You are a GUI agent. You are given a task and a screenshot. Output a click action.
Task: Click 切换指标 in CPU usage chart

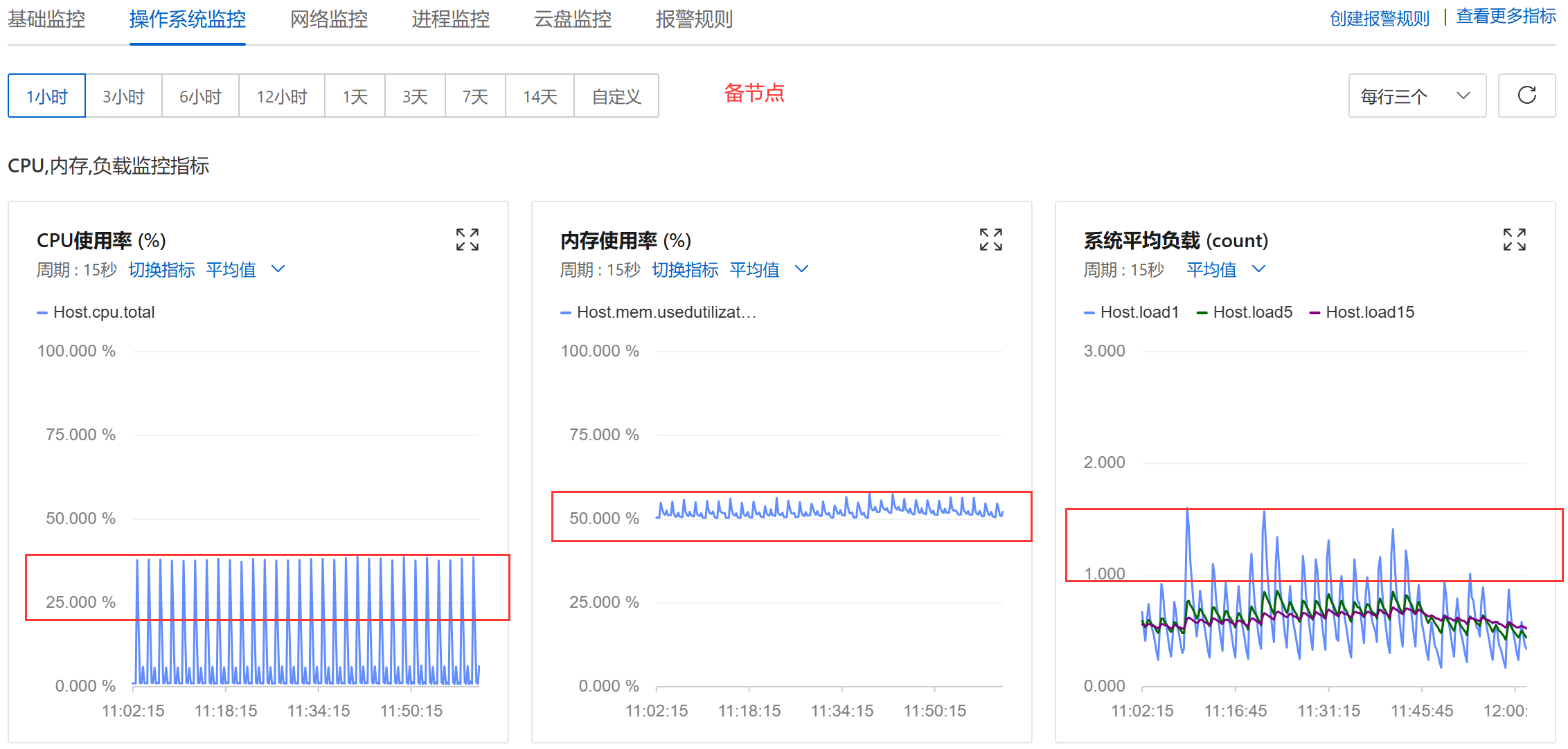click(161, 269)
